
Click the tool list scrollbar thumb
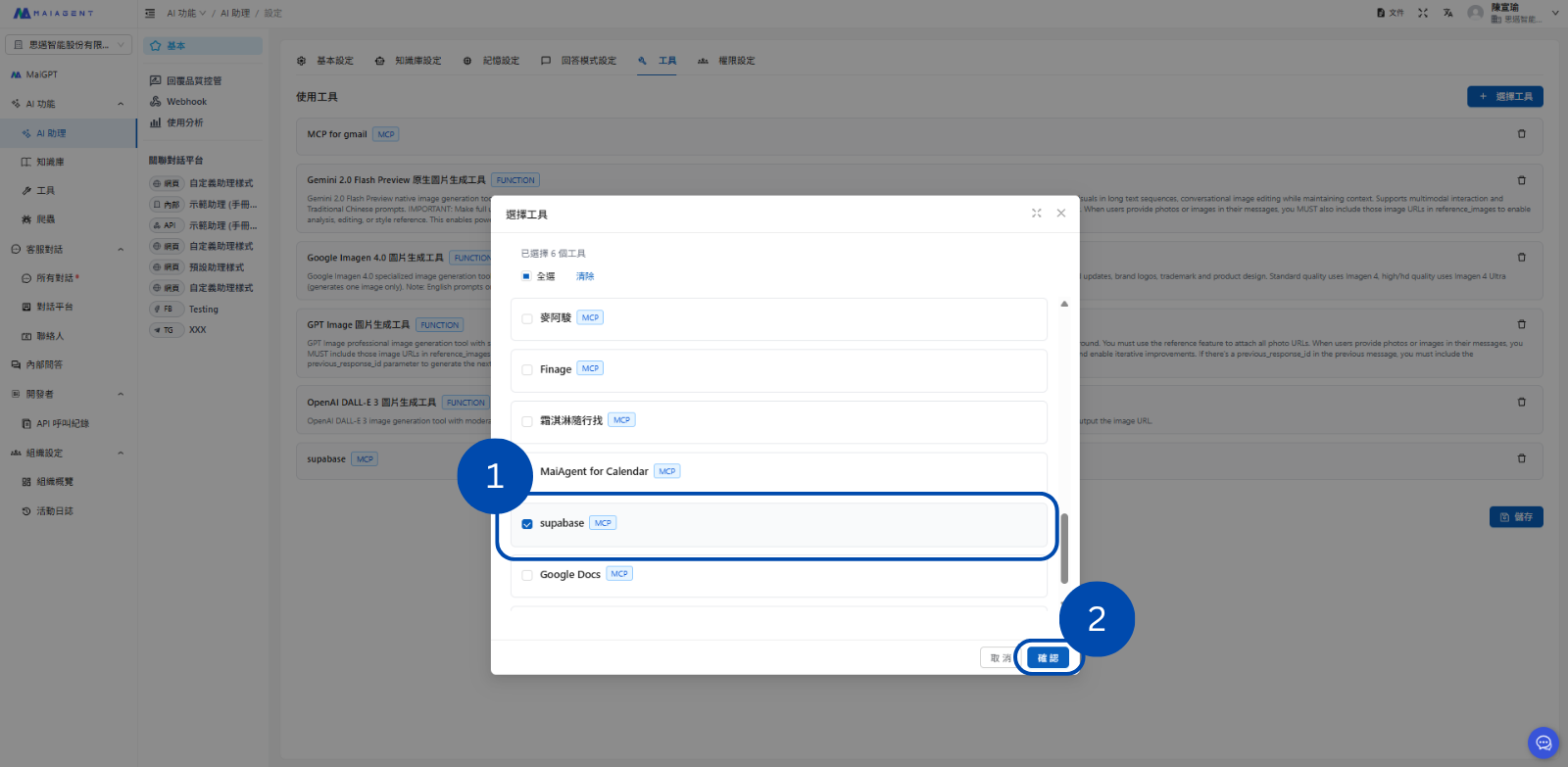[1064, 548]
